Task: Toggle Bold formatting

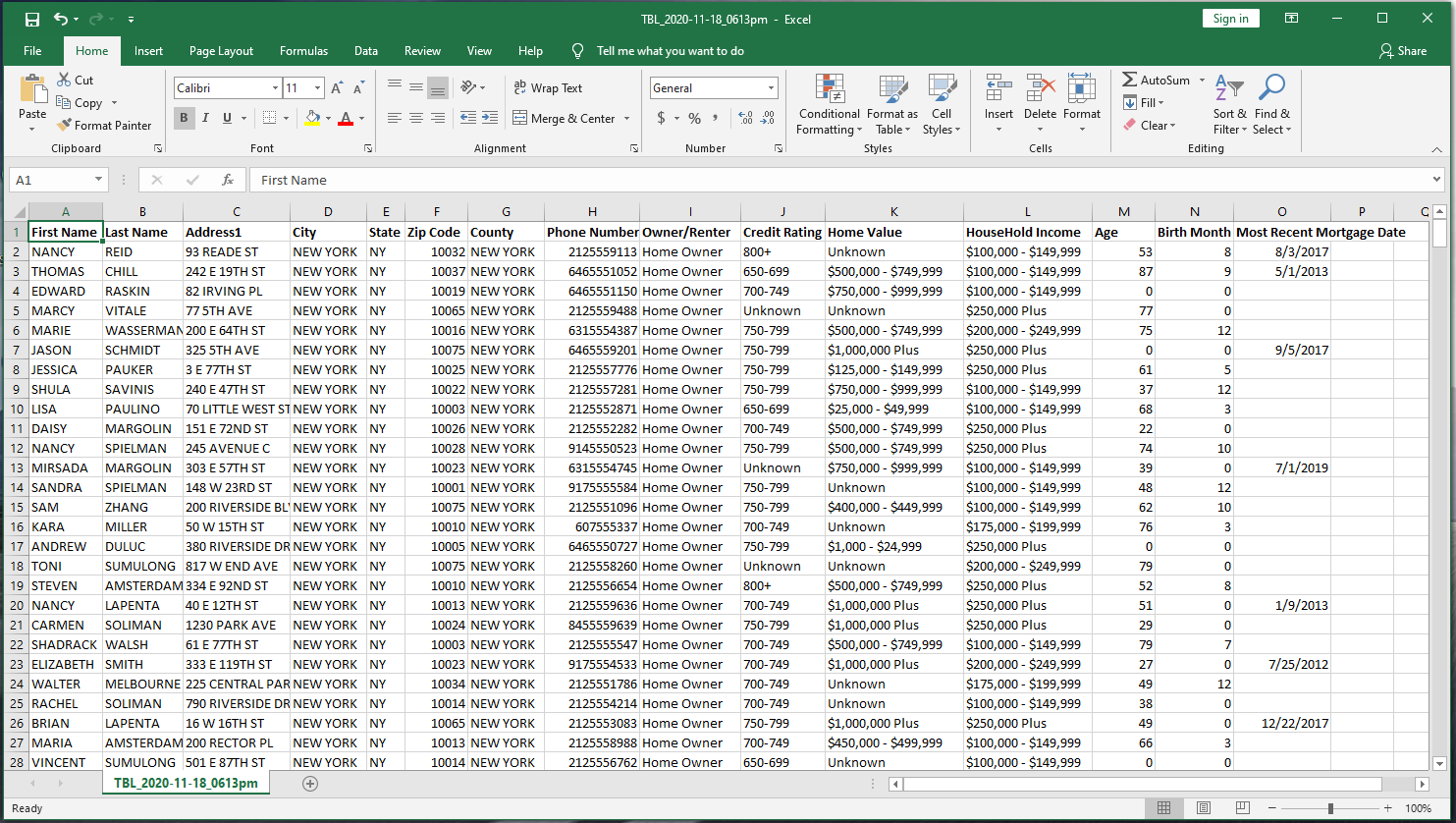Action: pyautogui.click(x=184, y=119)
